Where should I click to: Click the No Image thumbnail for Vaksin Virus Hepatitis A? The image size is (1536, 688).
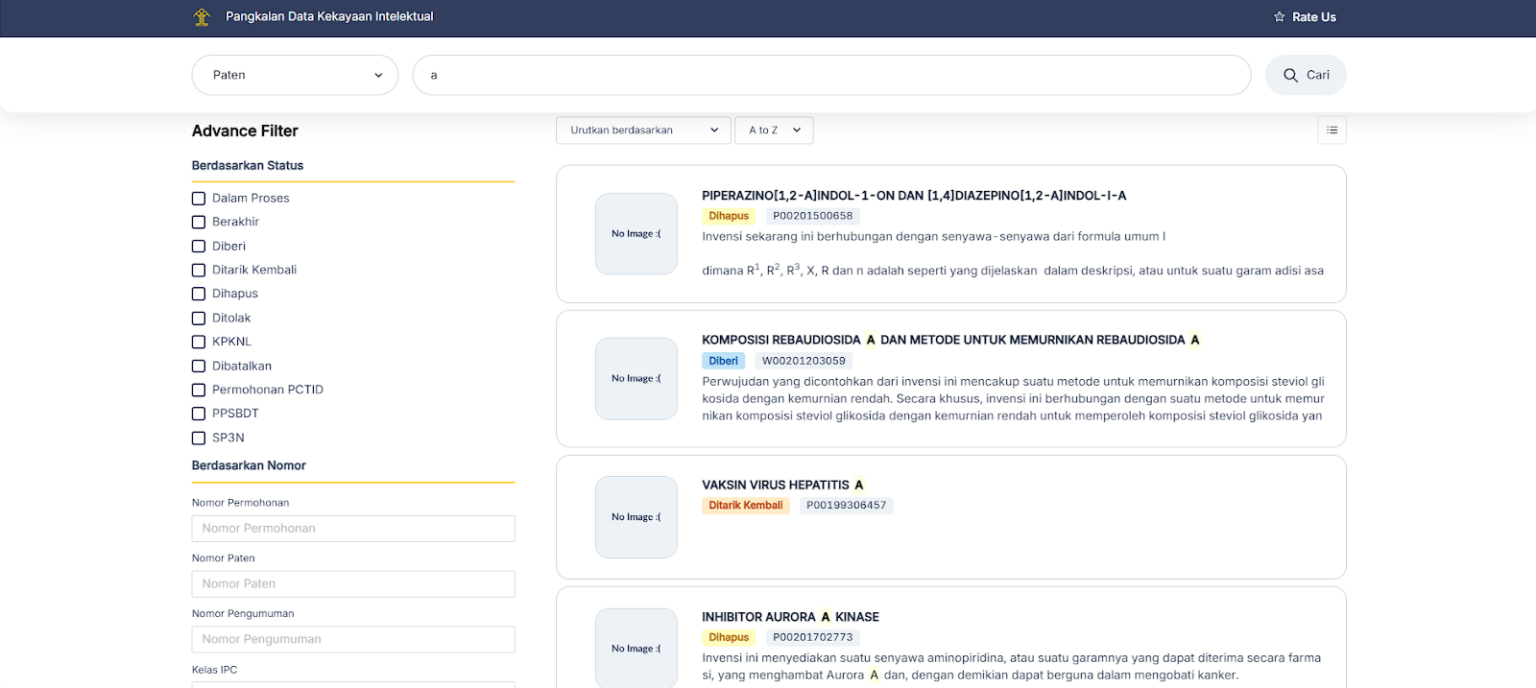coord(636,517)
